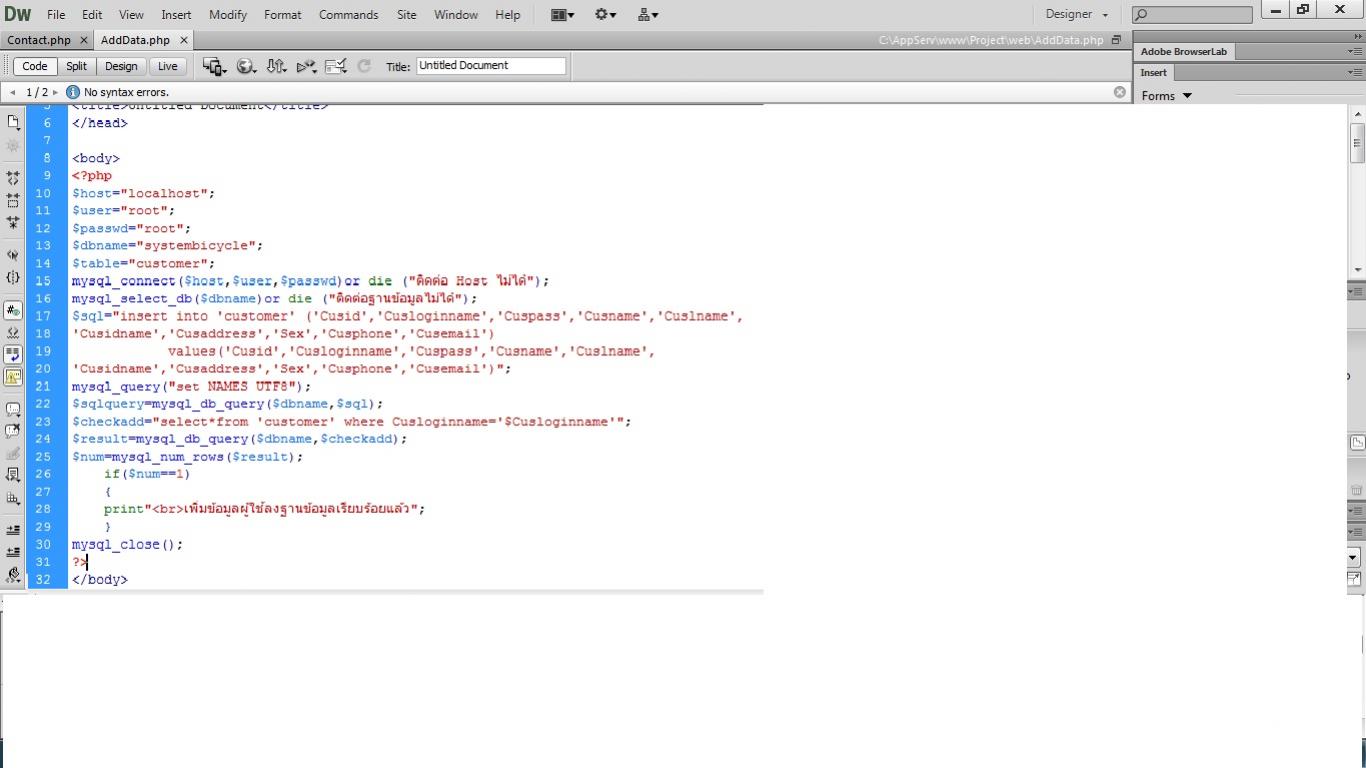The width and height of the screenshot is (1366, 768).
Task: Click the Preview in Browser globe icon
Action: click(245, 66)
